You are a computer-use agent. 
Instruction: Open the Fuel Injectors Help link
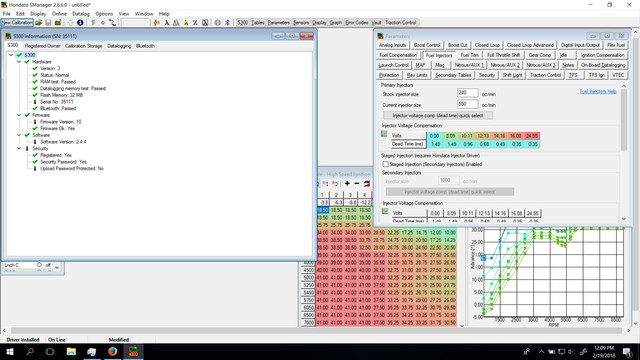(x=598, y=91)
